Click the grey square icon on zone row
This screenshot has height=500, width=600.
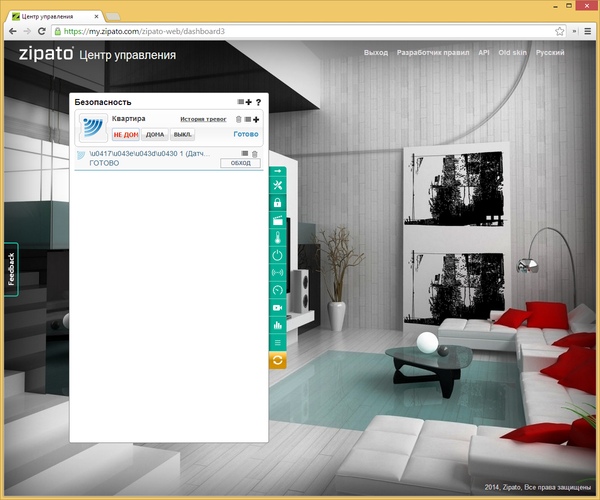pos(245,153)
